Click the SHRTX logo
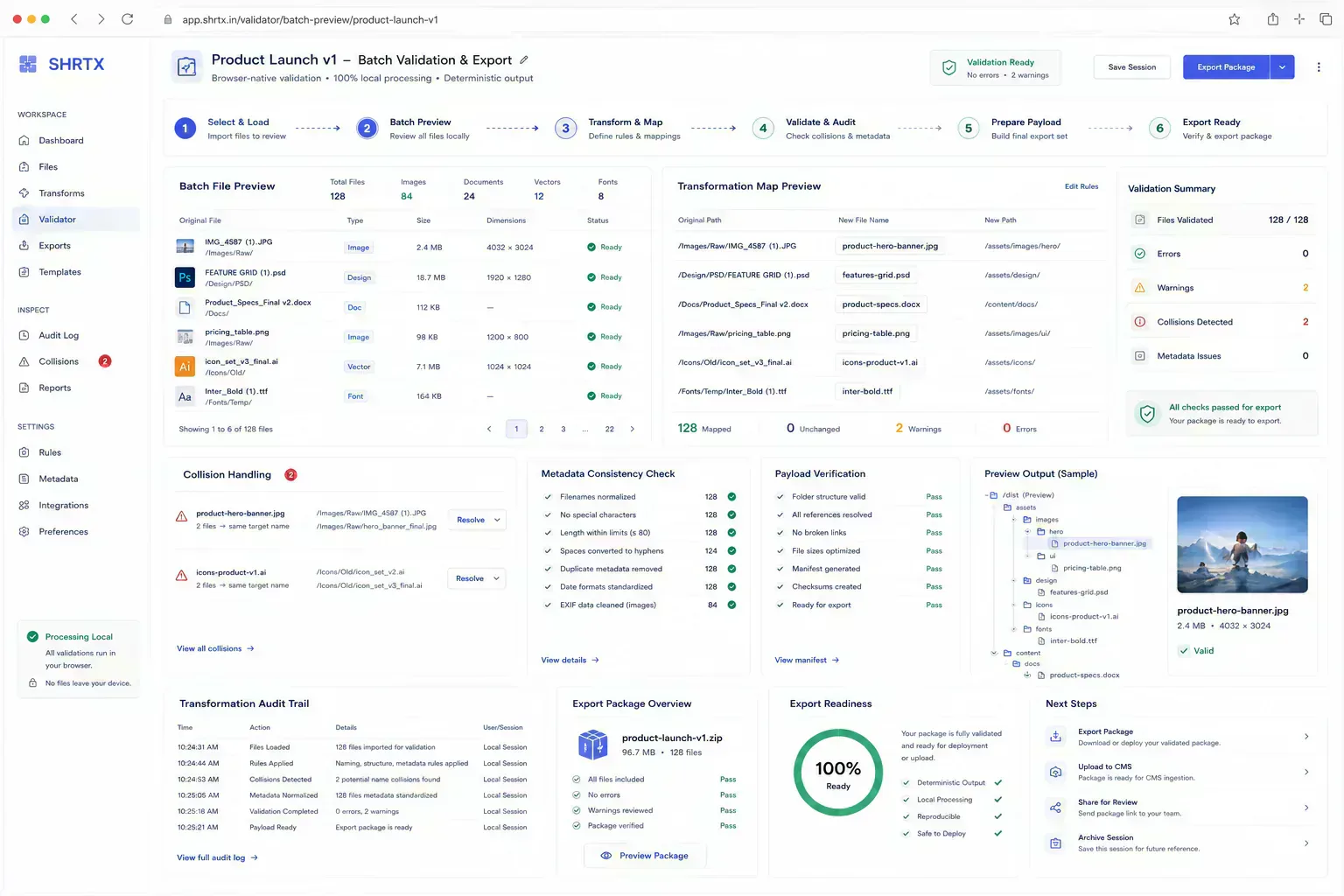Image resolution: width=1344 pixels, height=896 pixels. (x=61, y=64)
